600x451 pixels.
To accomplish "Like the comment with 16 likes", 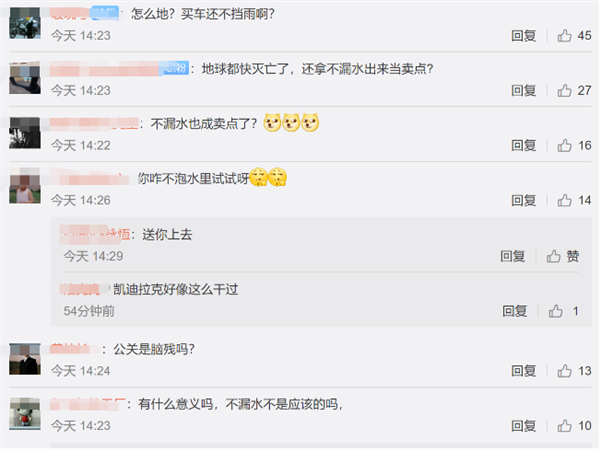I will 564,145.
